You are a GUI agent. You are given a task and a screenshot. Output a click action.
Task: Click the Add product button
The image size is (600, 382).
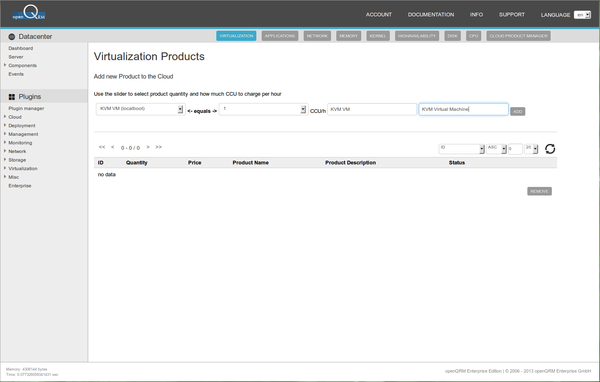[x=517, y=111]
